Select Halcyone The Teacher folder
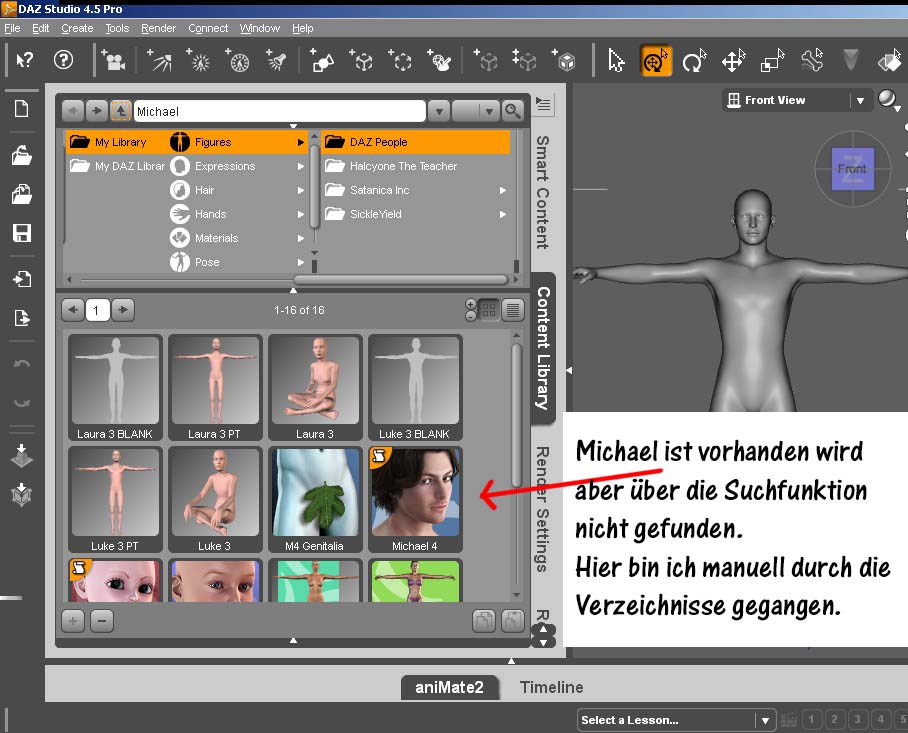 416,166
